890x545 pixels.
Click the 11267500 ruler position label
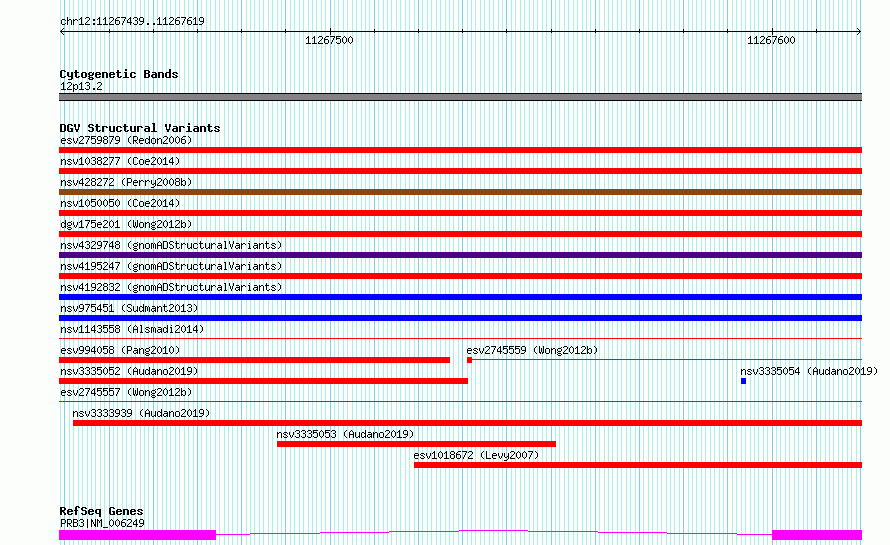click(329, 40)
